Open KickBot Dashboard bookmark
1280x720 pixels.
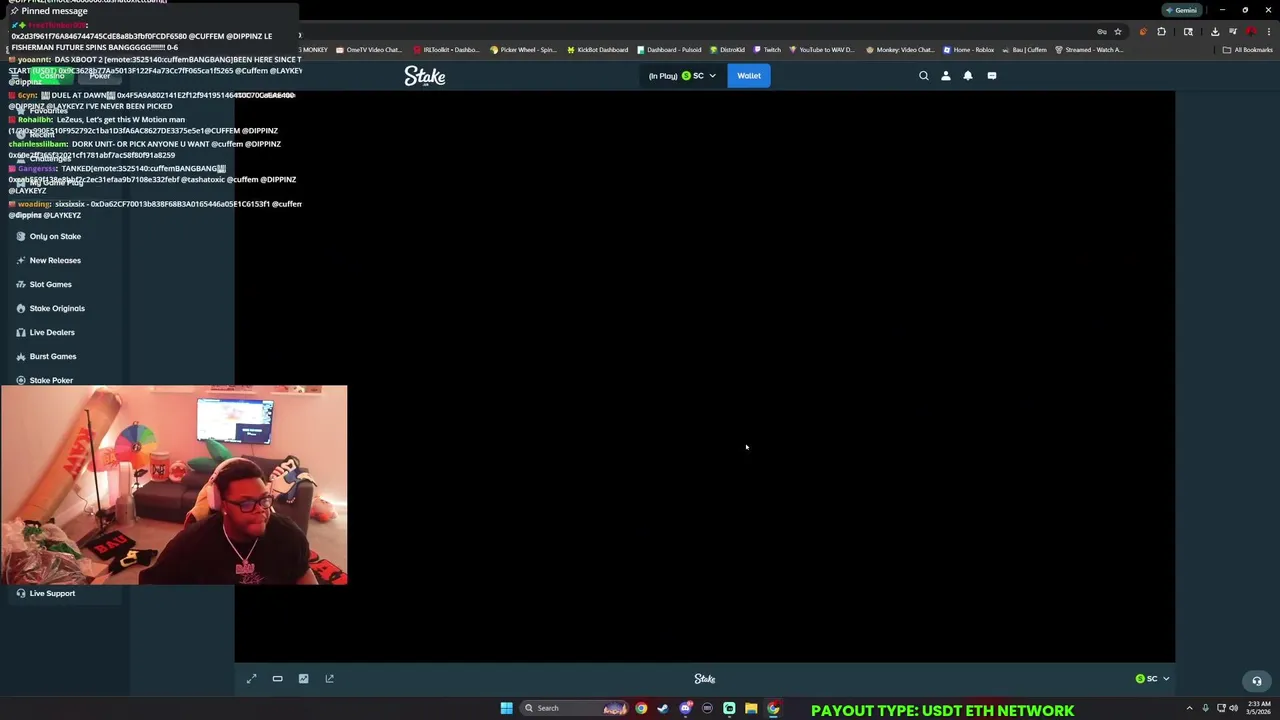[x=597, y=50]
